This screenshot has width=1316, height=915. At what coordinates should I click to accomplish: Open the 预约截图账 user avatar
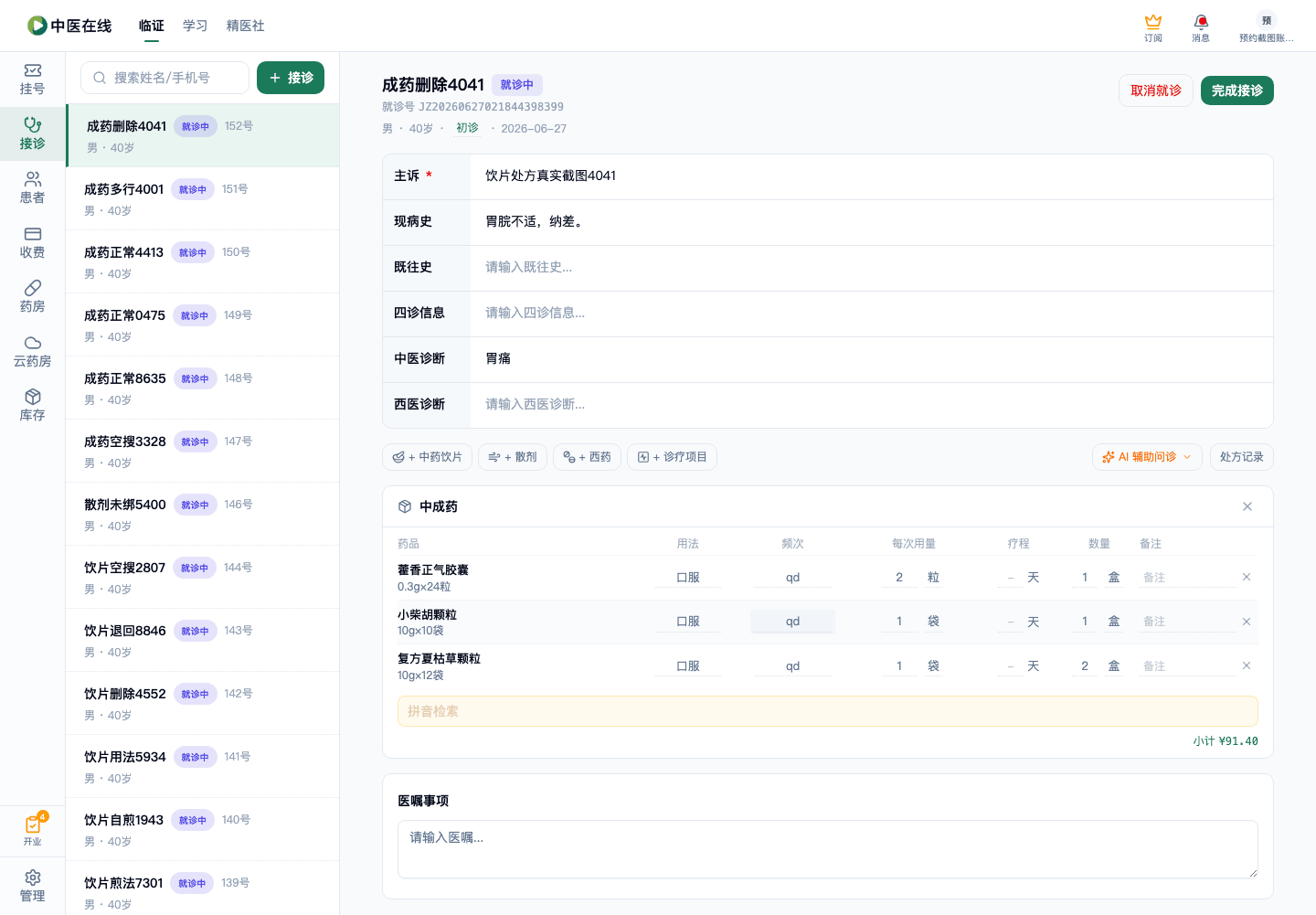pos(1266,27)
